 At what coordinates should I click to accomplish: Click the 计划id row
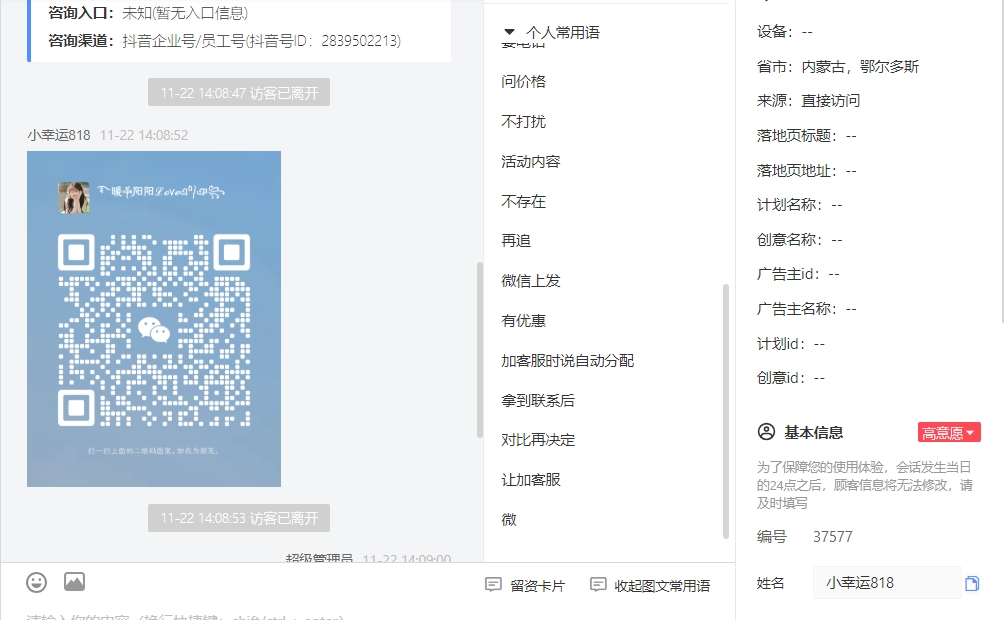coord(791,344)
